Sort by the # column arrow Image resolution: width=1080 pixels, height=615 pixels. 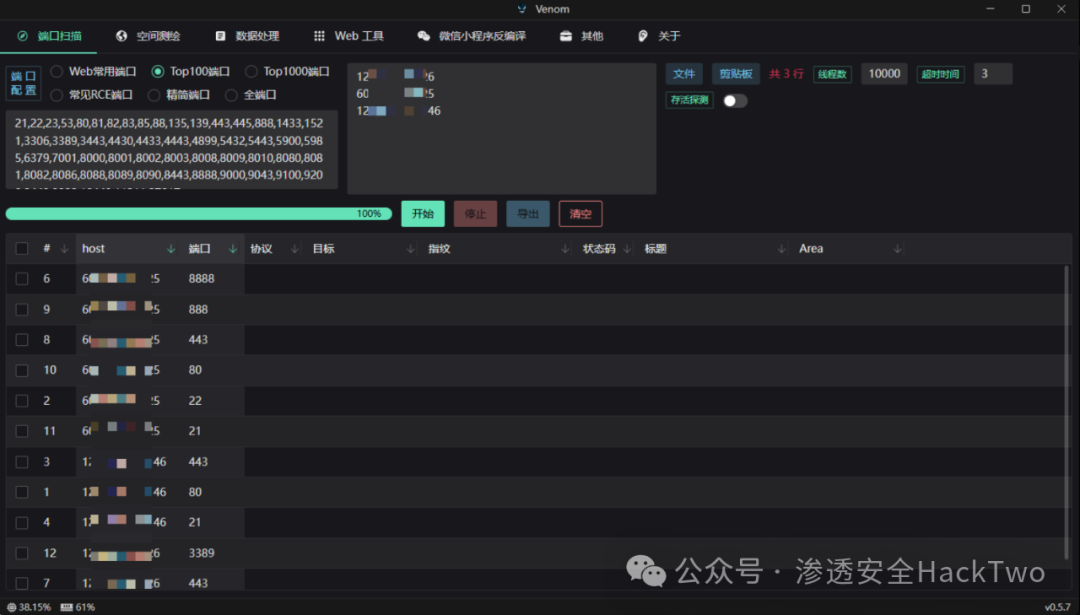click(64, 249)
